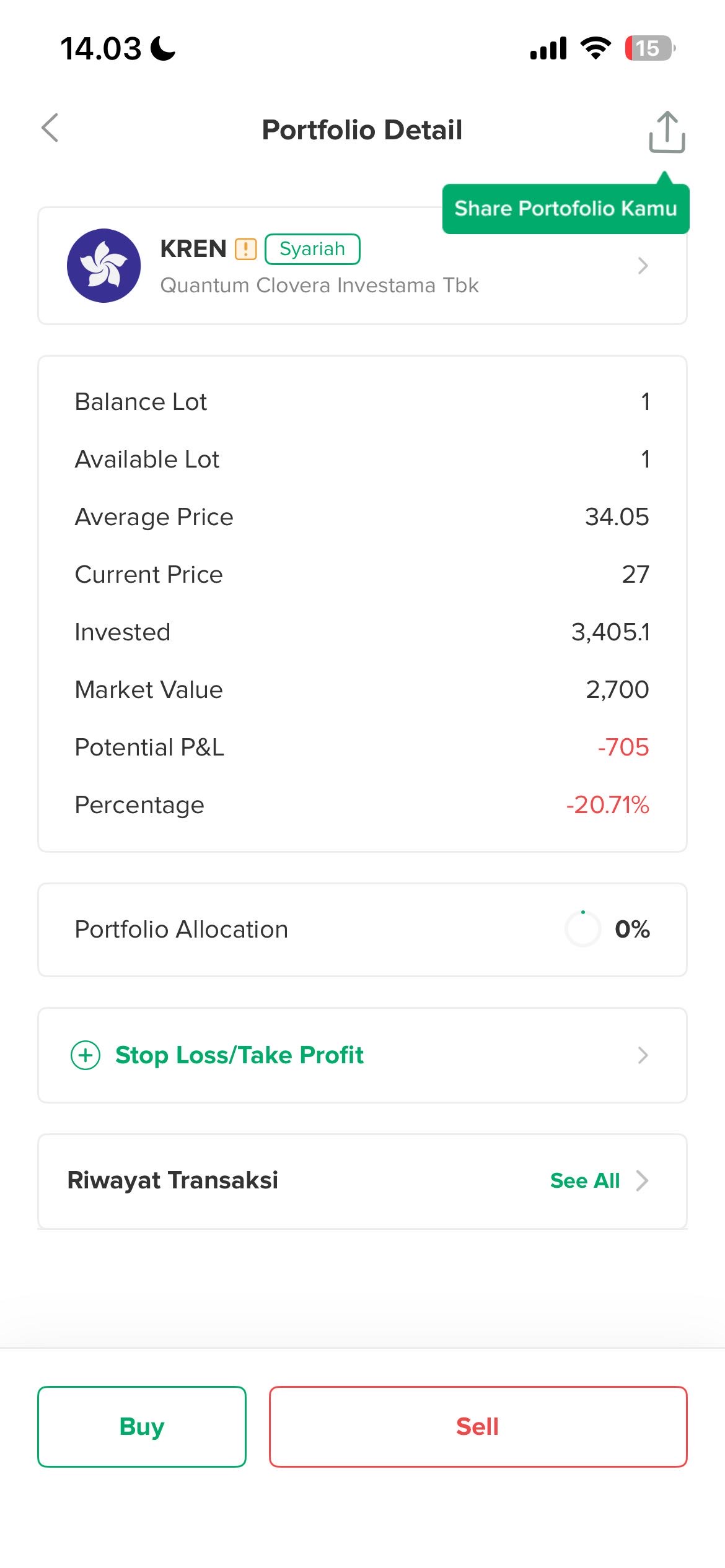The width and height of the screenshot is (725, 1568).
Task: Tap the KREN company logo
Action: [x=104, y=266]
